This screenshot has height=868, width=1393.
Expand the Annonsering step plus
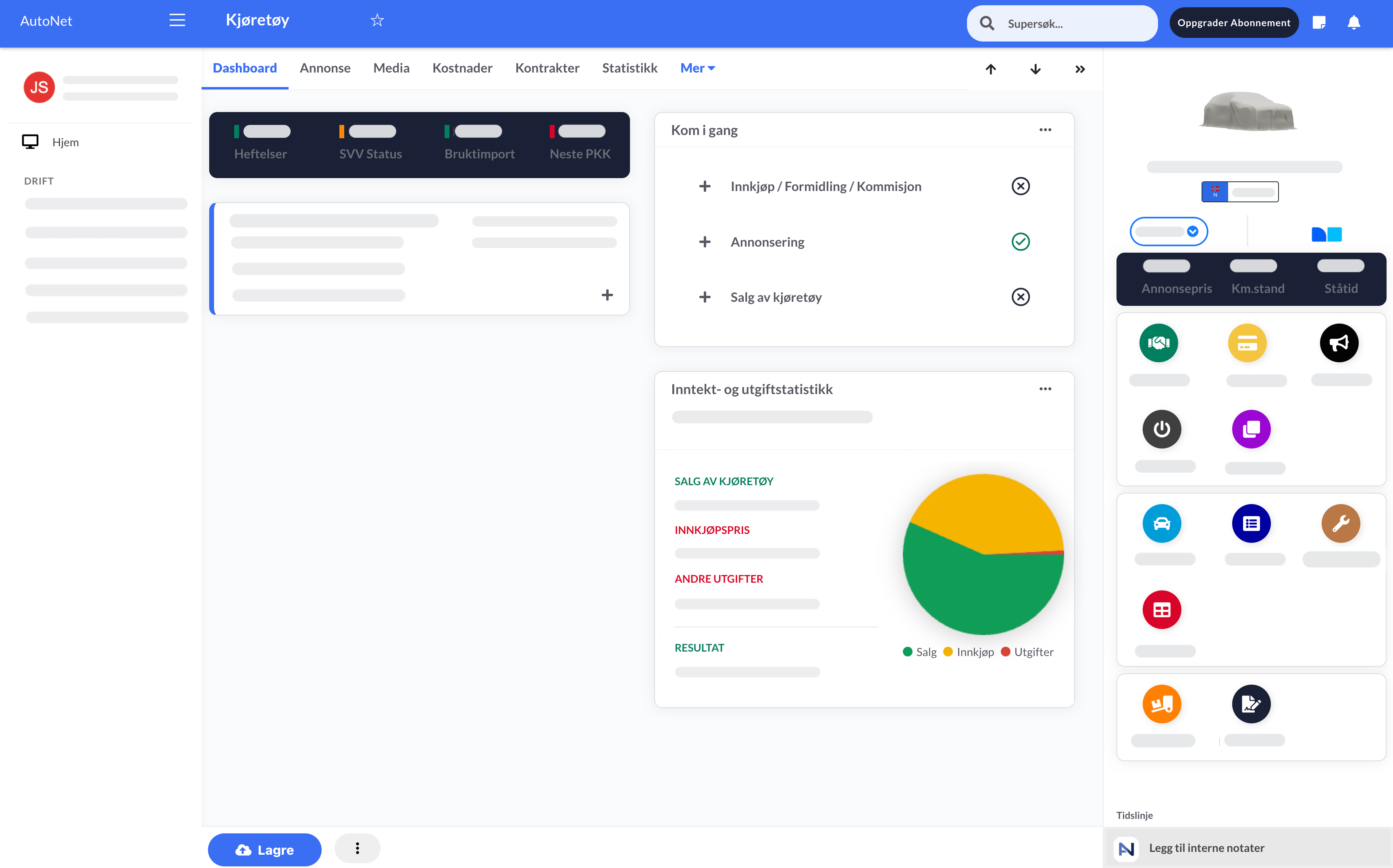pos(705,242)
